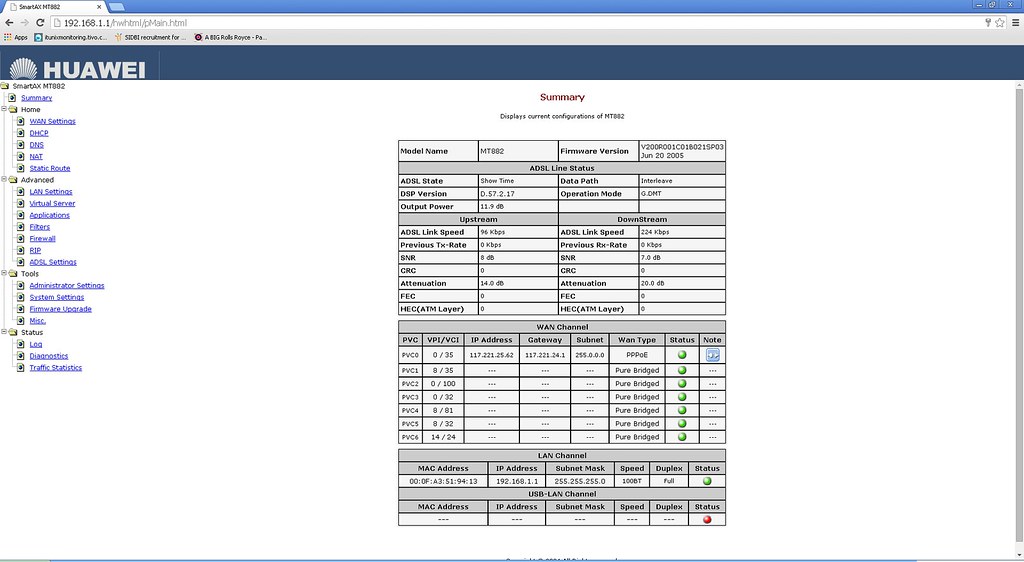Open System Settings link
The height and width of the screenshot is (562, 1024).
click(57, 298)
